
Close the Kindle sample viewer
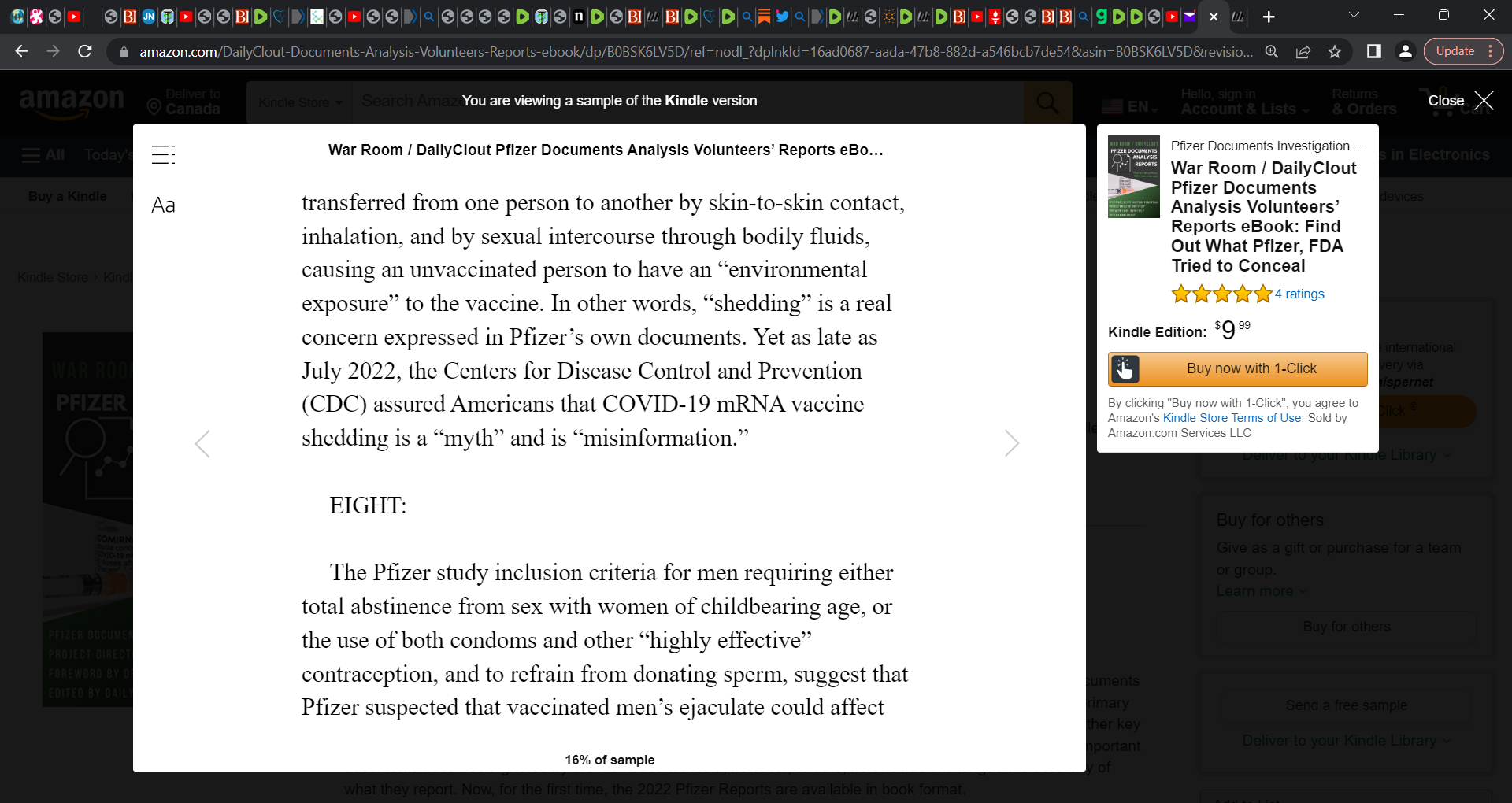pos(1461,101)
